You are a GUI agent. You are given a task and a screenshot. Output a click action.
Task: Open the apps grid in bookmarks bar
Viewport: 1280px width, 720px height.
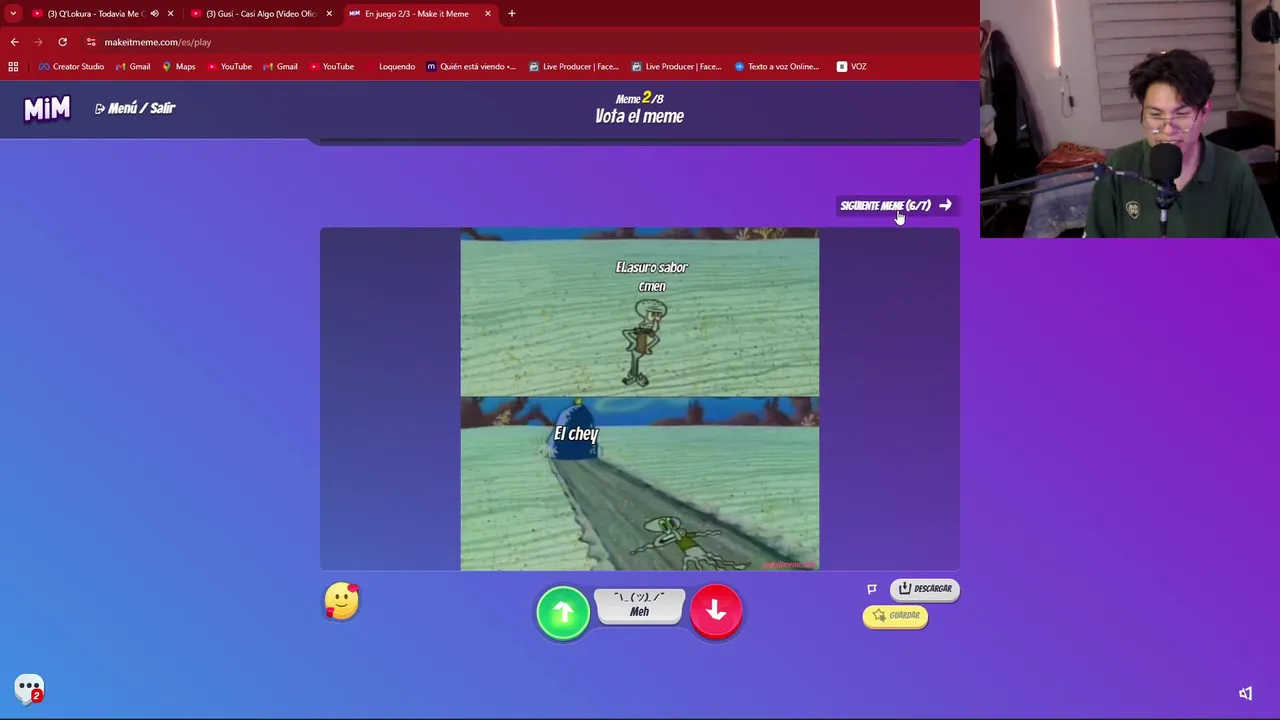coord(13,67)
